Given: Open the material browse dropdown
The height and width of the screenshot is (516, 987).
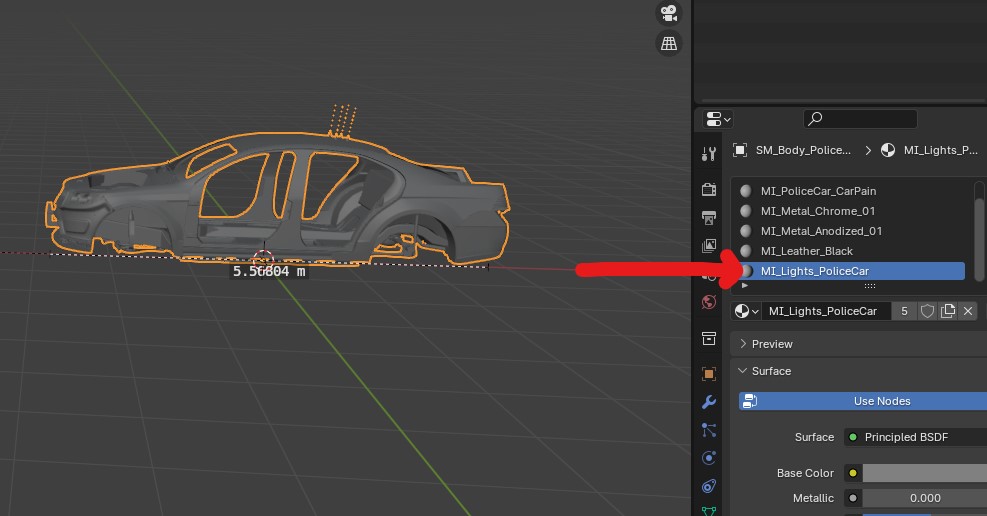Looking at the screenshot, I should coord(747,311).
